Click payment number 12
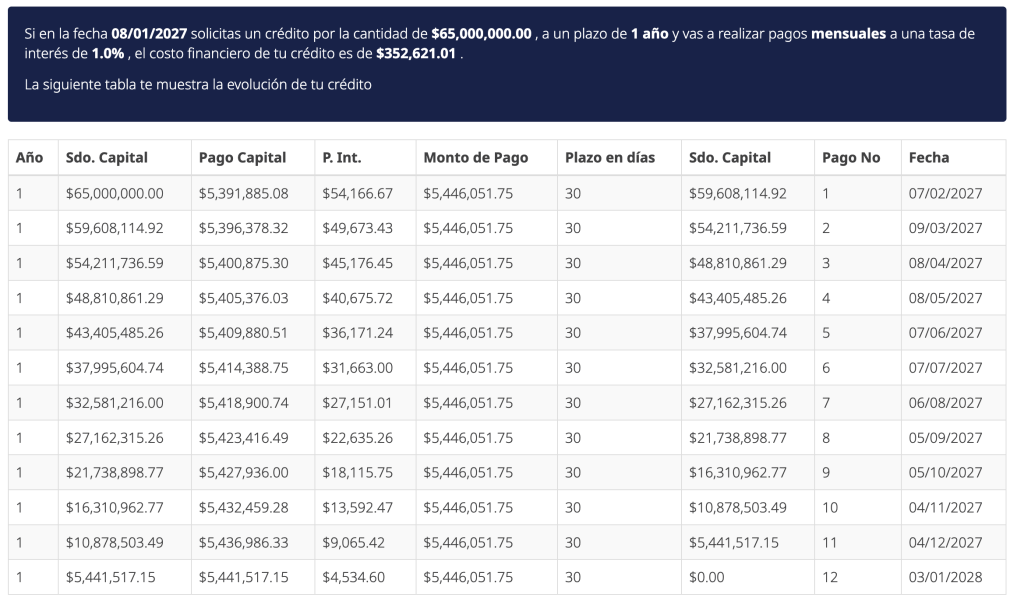 (829, 577)
